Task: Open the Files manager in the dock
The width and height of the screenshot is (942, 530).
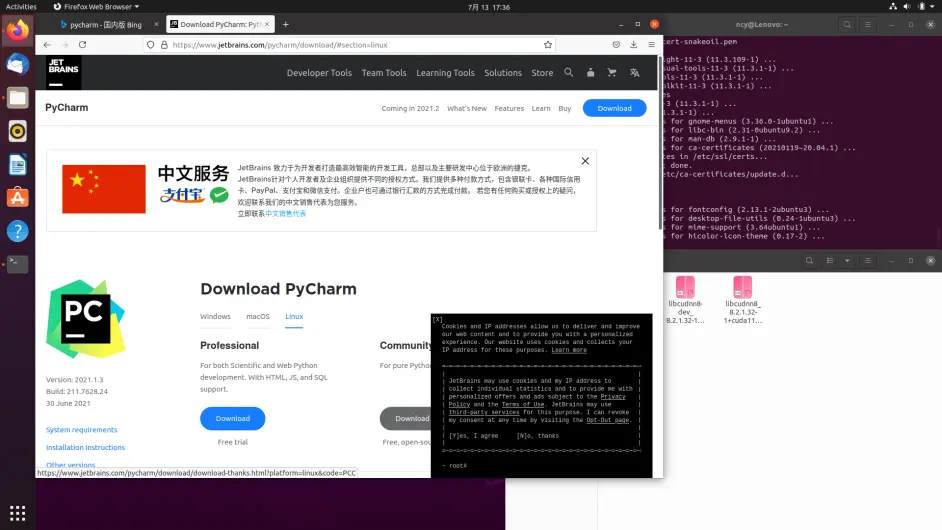Action: pos(17,97)
